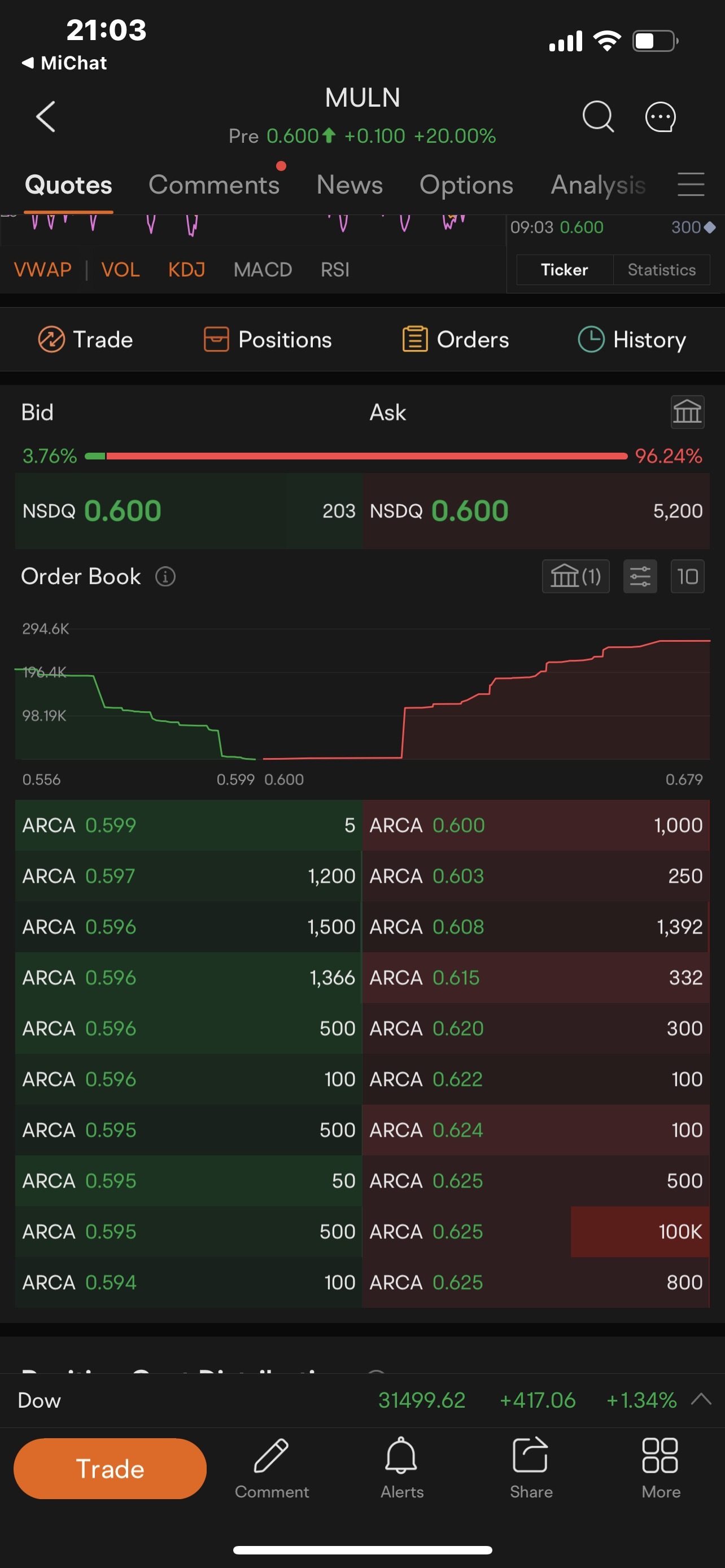Image resolution: width=725 pixels, height=1568 pixels.
Task: Tap the Pre 0.600 price line
Action: click(362, 135)
